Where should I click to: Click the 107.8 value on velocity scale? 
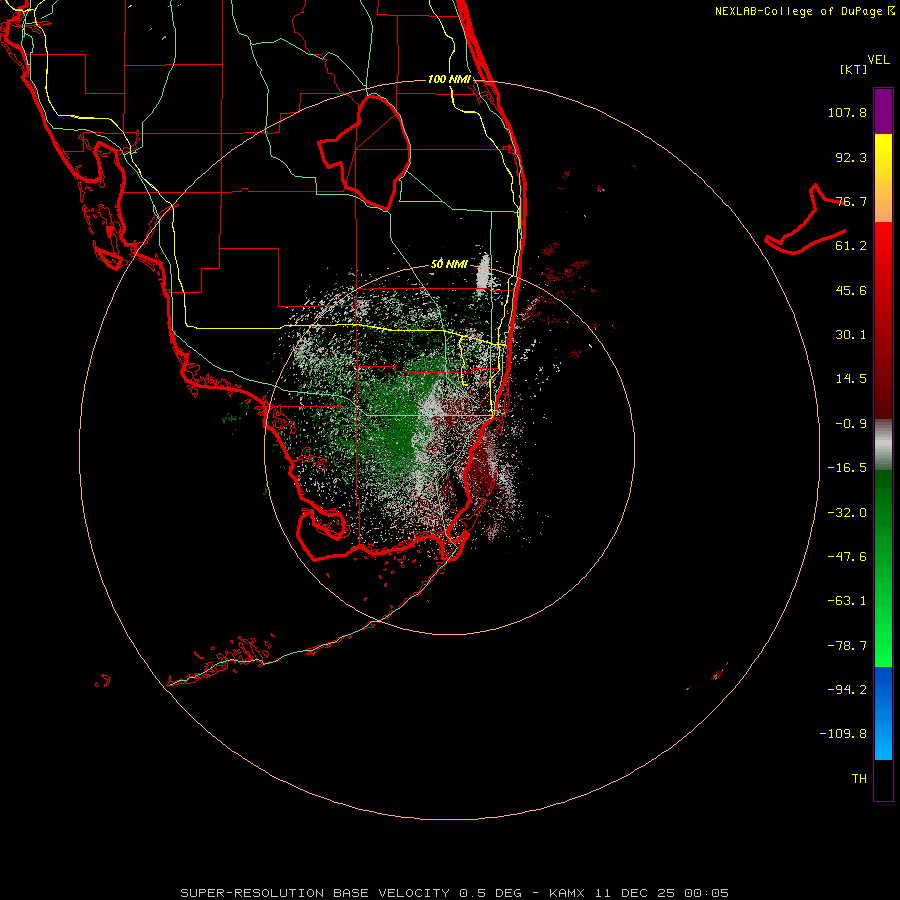coord(847,112)
